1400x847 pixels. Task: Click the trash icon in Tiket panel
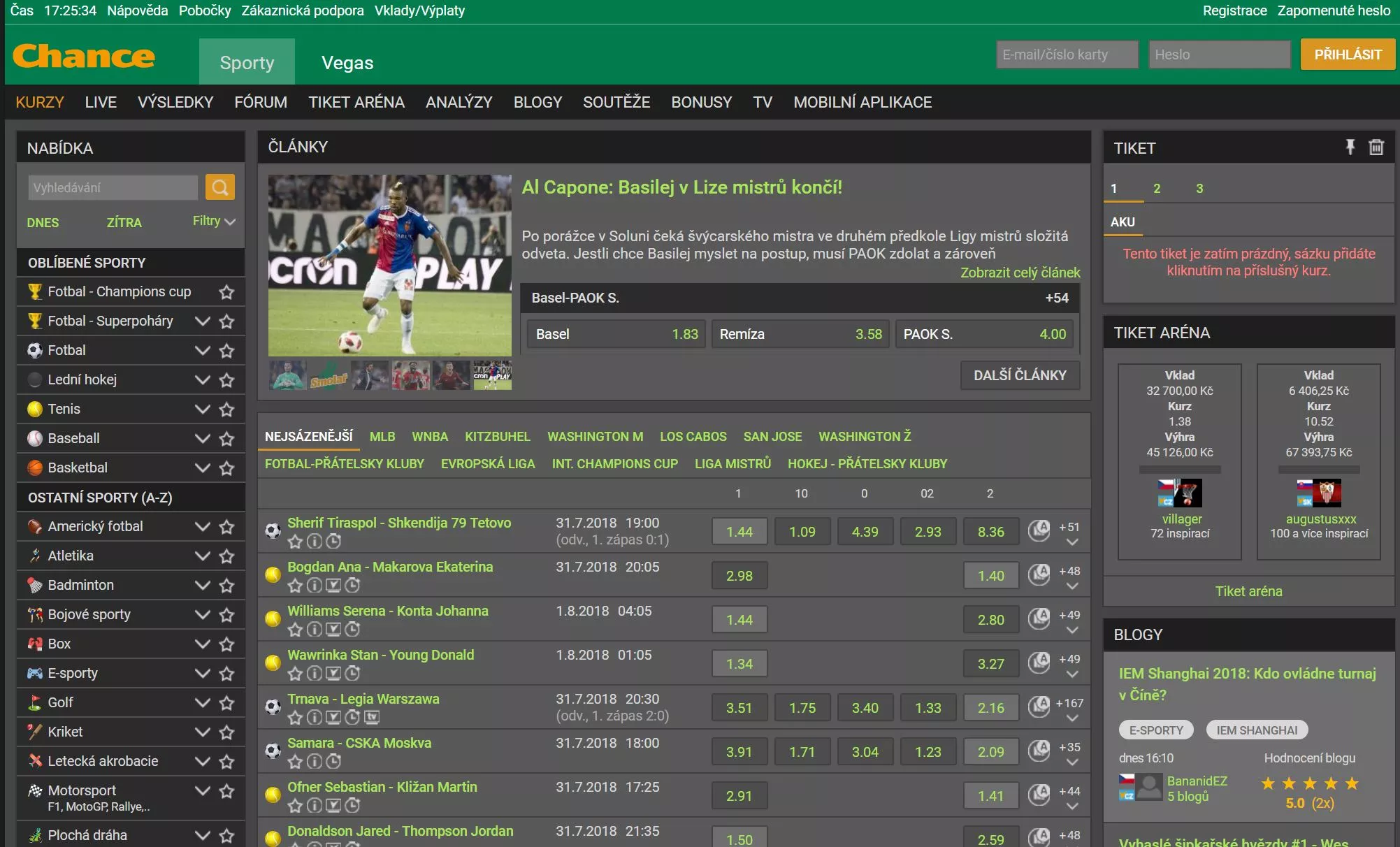(x=1376, y=147)
